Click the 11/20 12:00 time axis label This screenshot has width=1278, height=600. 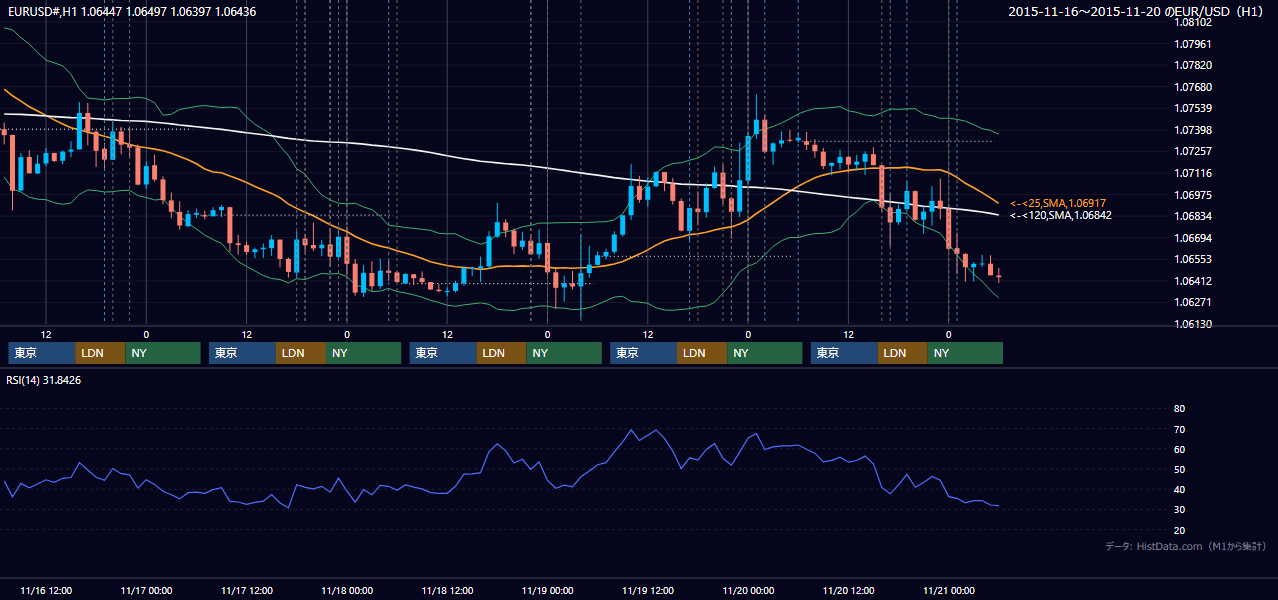849,590
